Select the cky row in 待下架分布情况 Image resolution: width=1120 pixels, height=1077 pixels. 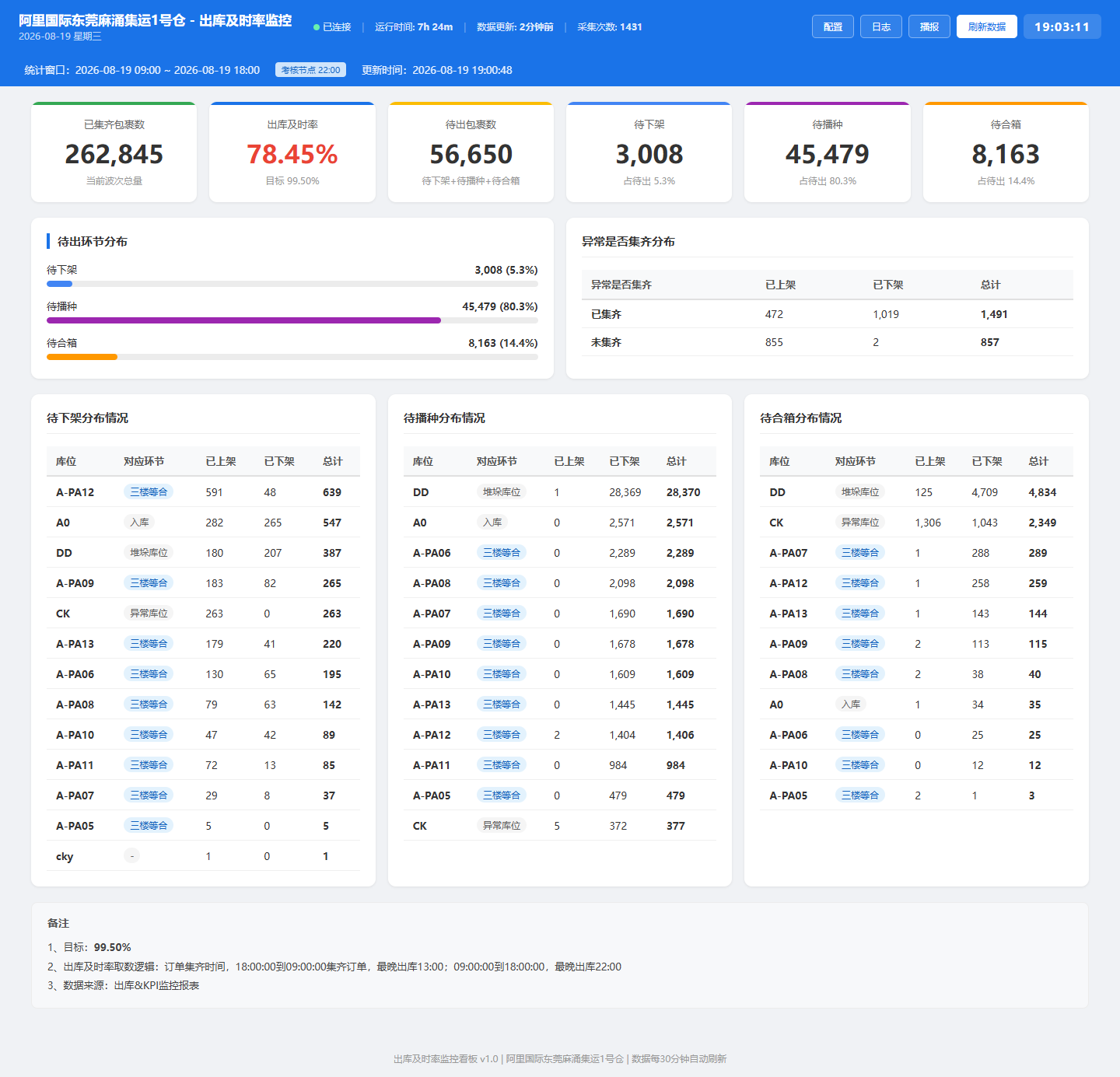pos(203,856)
